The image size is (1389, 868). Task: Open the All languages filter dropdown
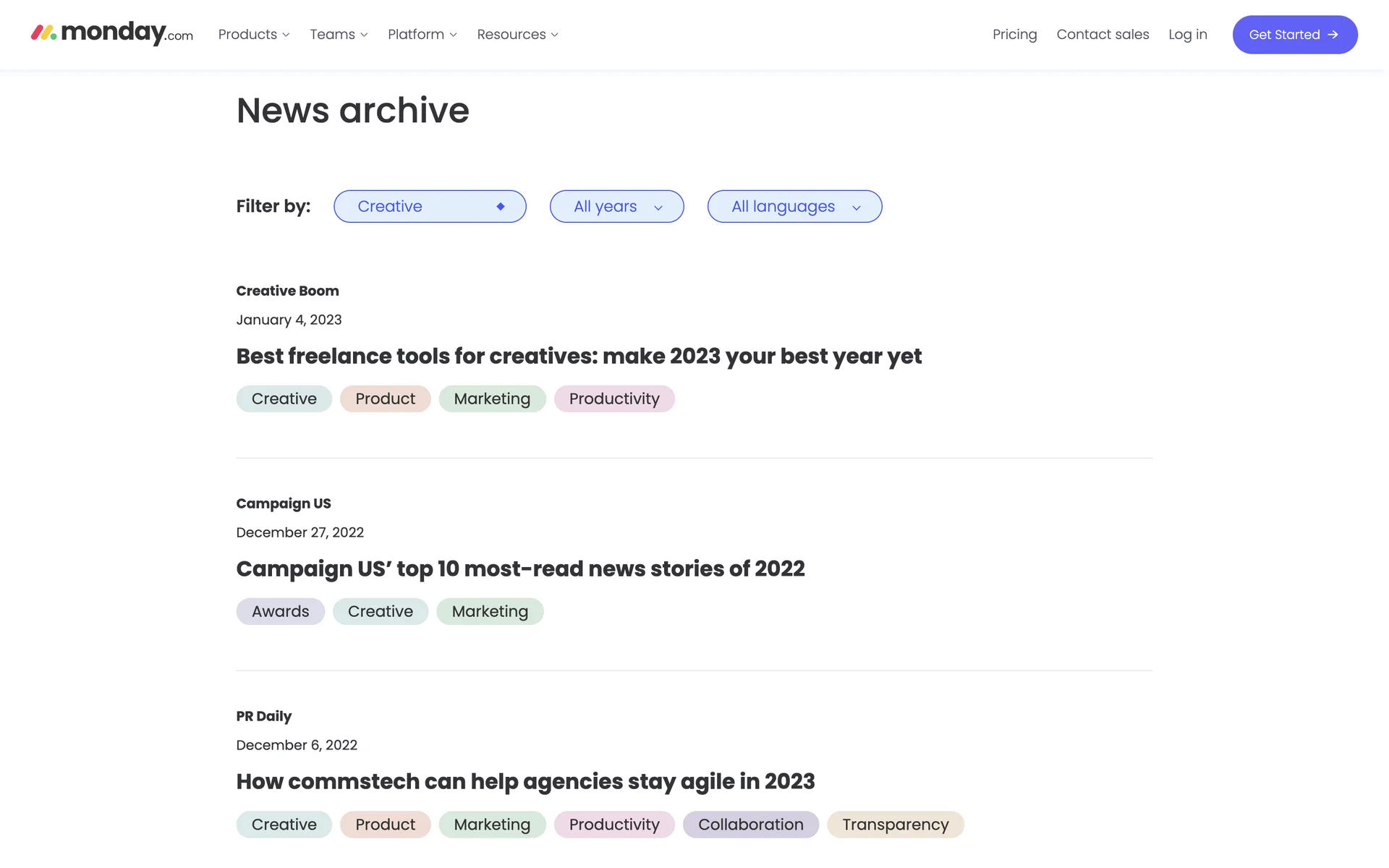pos(794,207)
